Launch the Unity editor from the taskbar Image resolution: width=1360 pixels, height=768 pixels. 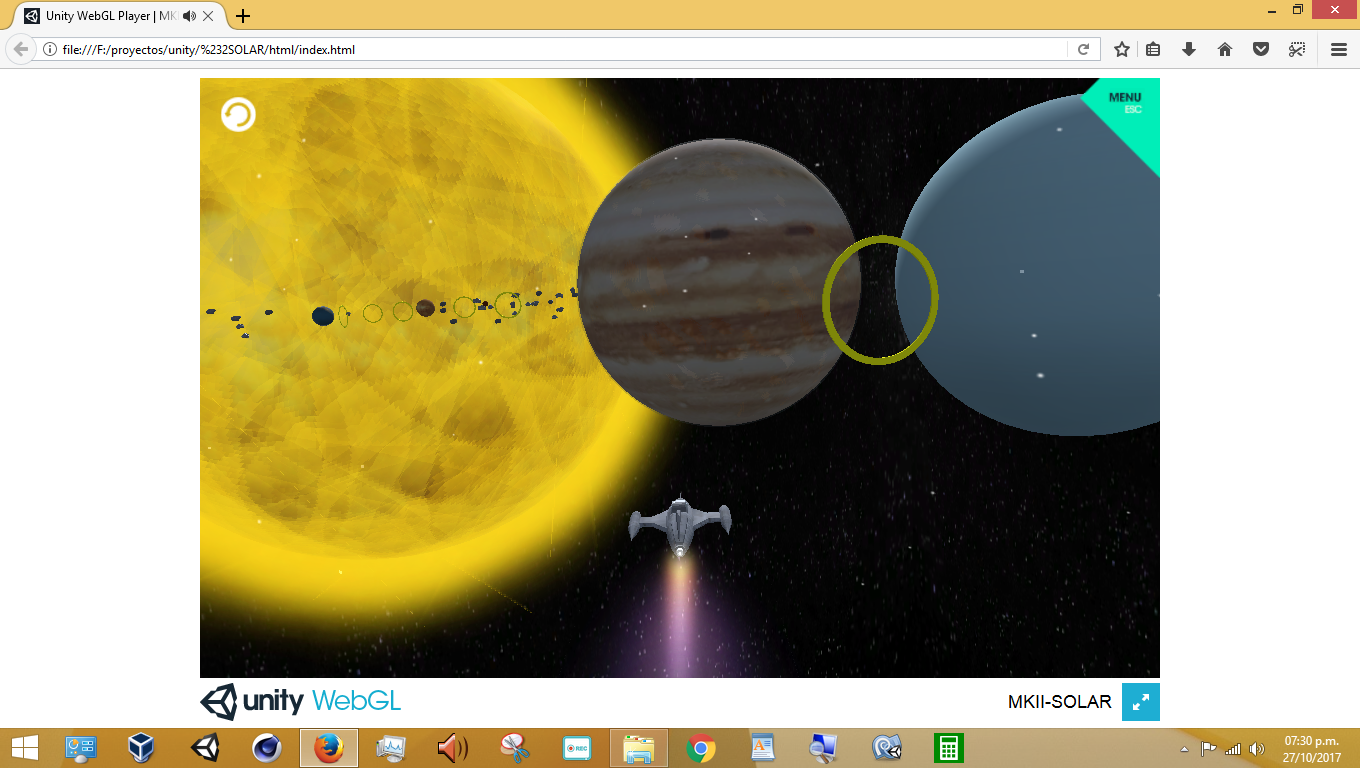point(203,747)
